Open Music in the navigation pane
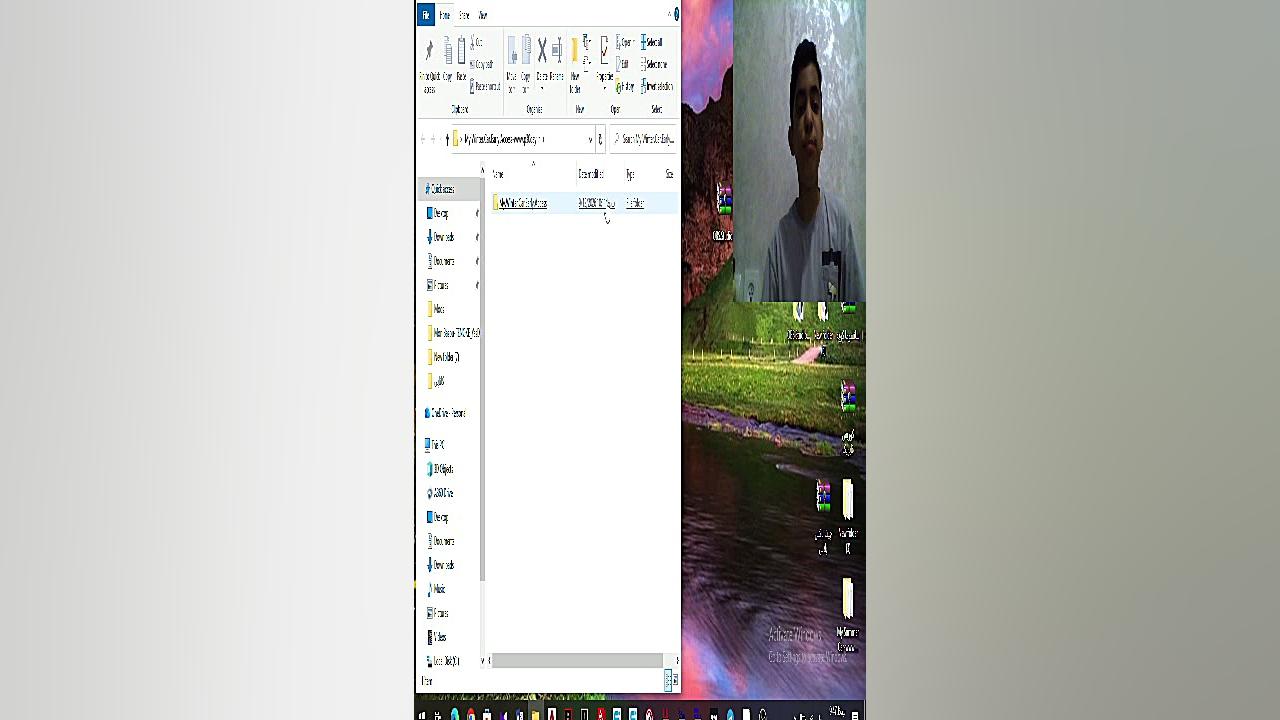1280x720 pixels. click(438, 589)
